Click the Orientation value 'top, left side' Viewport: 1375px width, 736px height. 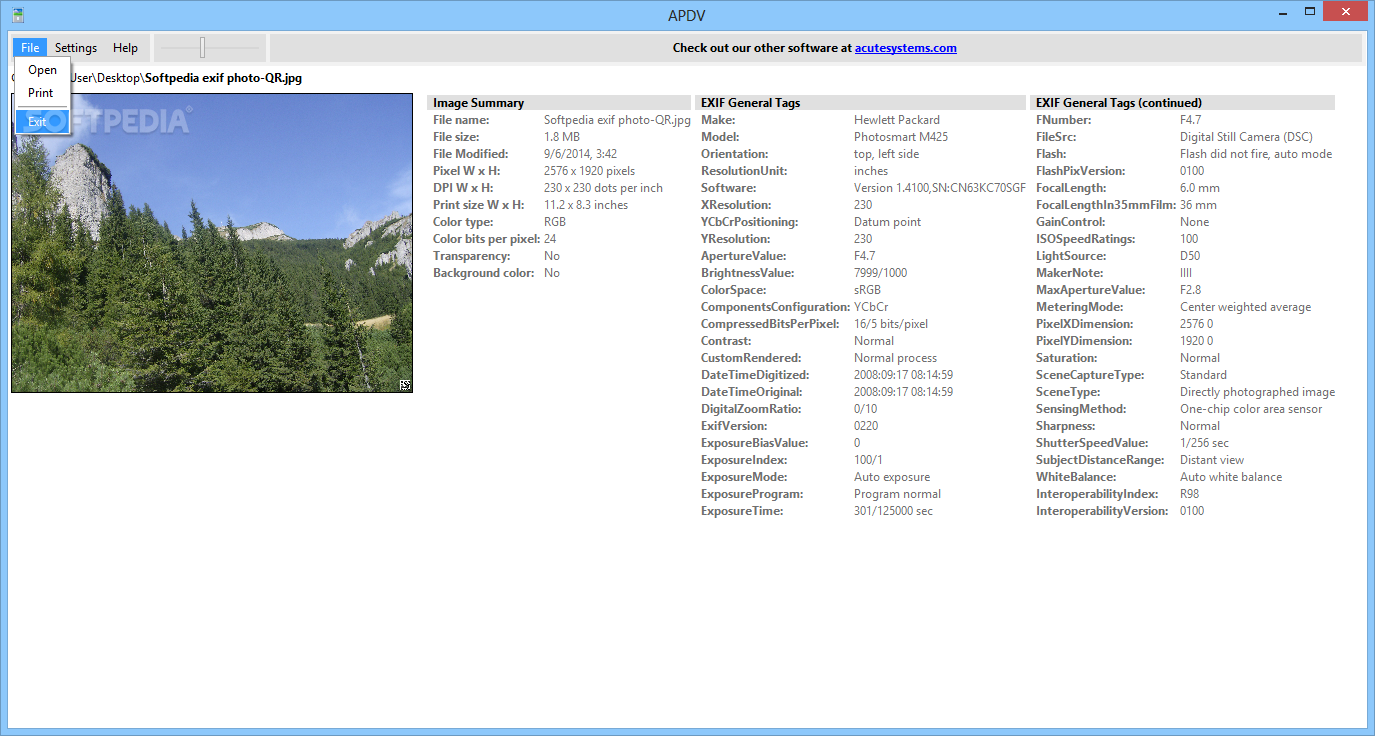pyautogui.click(x=886, y=154)
